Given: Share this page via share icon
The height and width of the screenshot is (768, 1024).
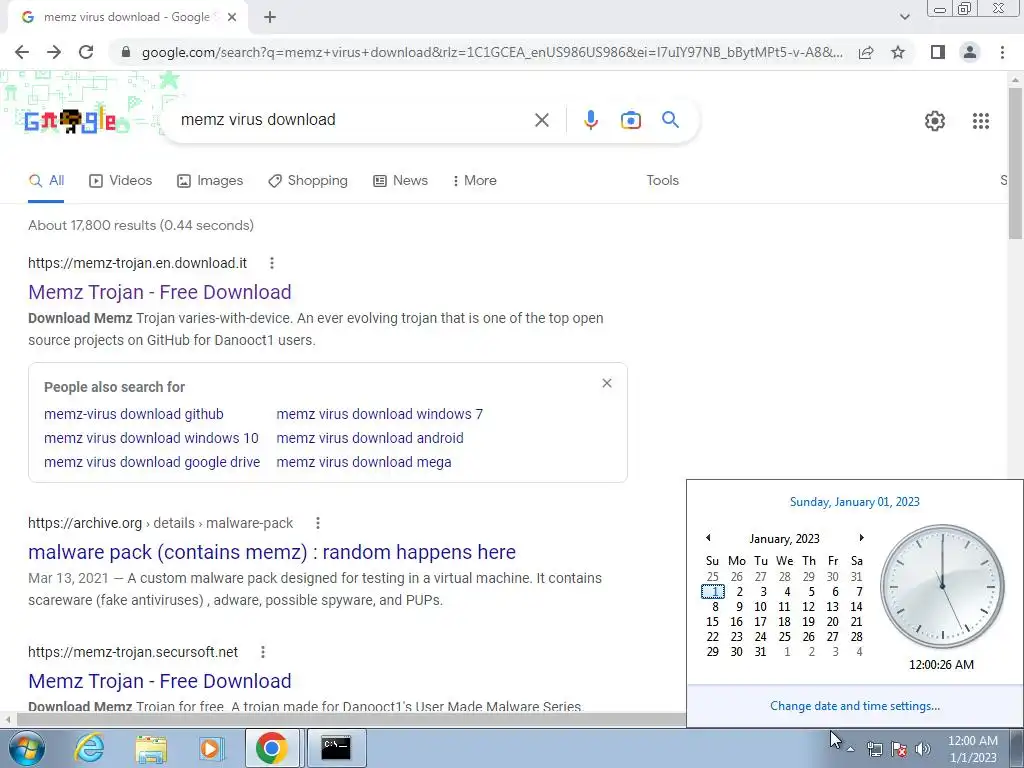Looking at the screenshot, I should [866, 52].
